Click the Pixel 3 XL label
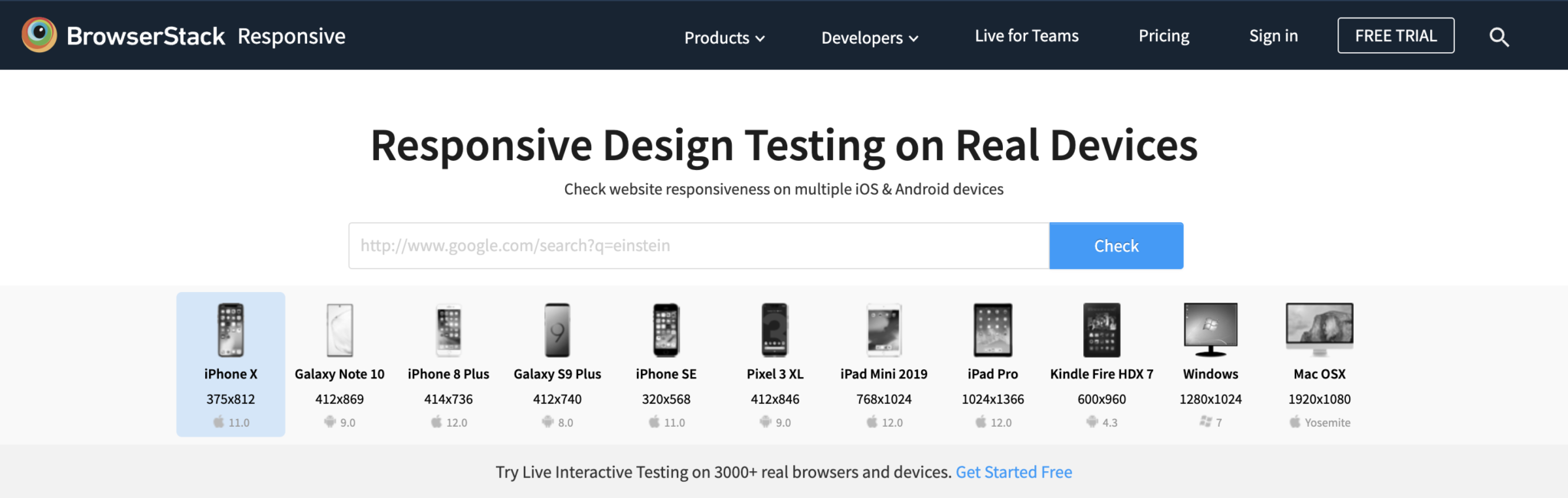The width and height of the screenshot is (1568, 498). click(x=775, y=374)
